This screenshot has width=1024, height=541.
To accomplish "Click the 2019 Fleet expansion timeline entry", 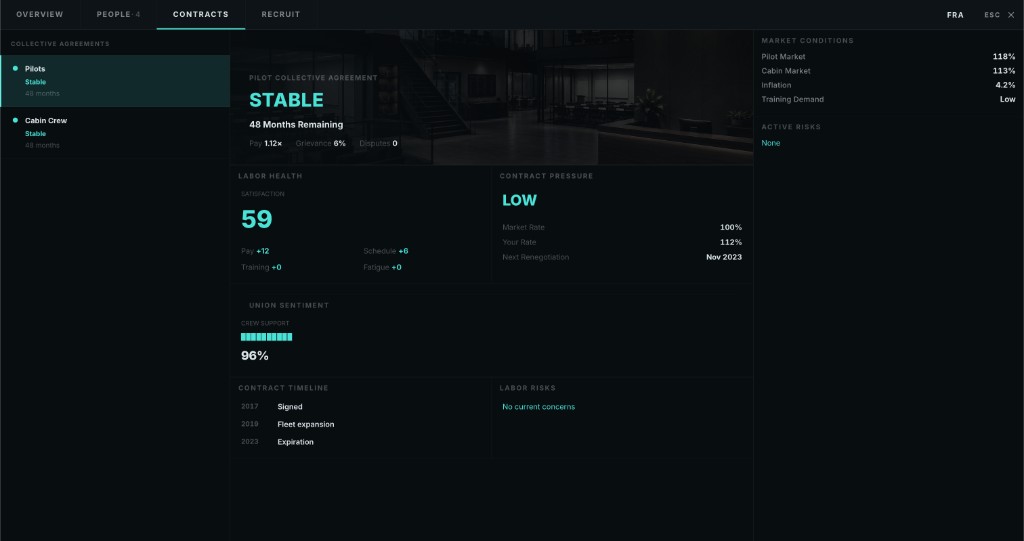I will point(287,424).
